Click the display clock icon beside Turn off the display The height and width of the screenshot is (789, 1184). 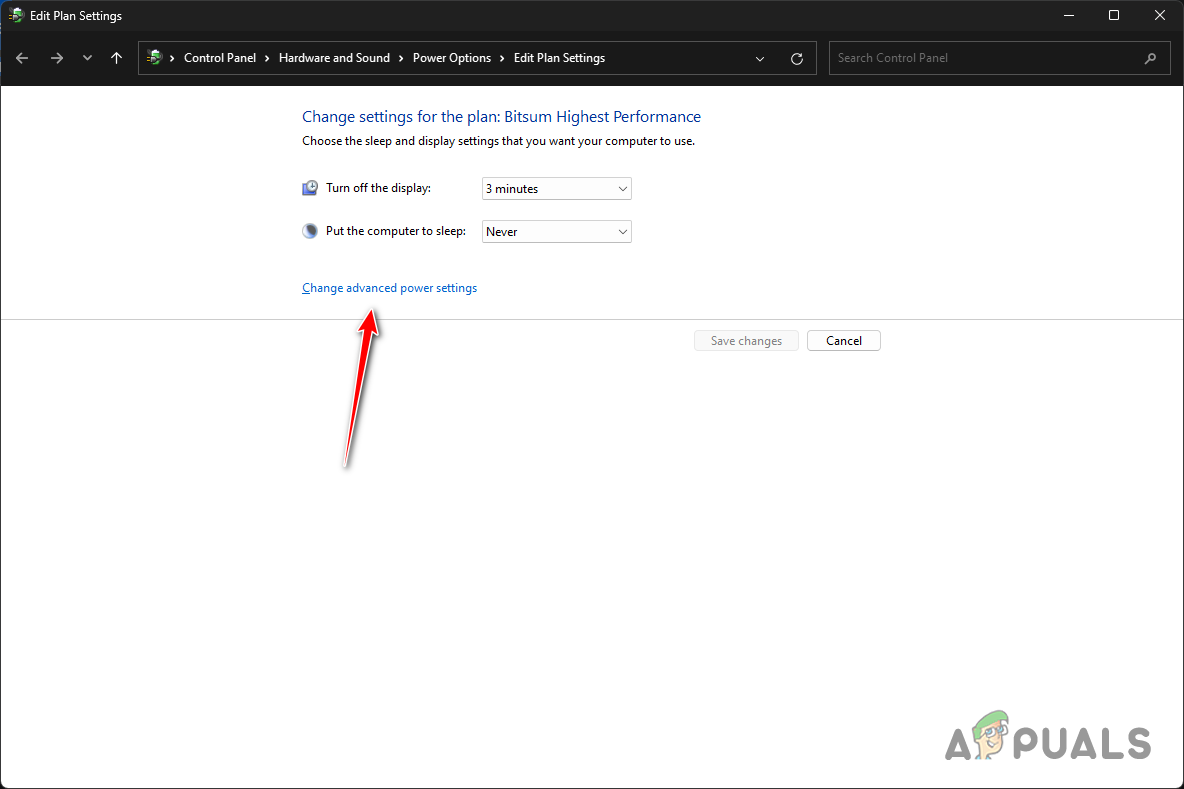(x=310, y=187)
